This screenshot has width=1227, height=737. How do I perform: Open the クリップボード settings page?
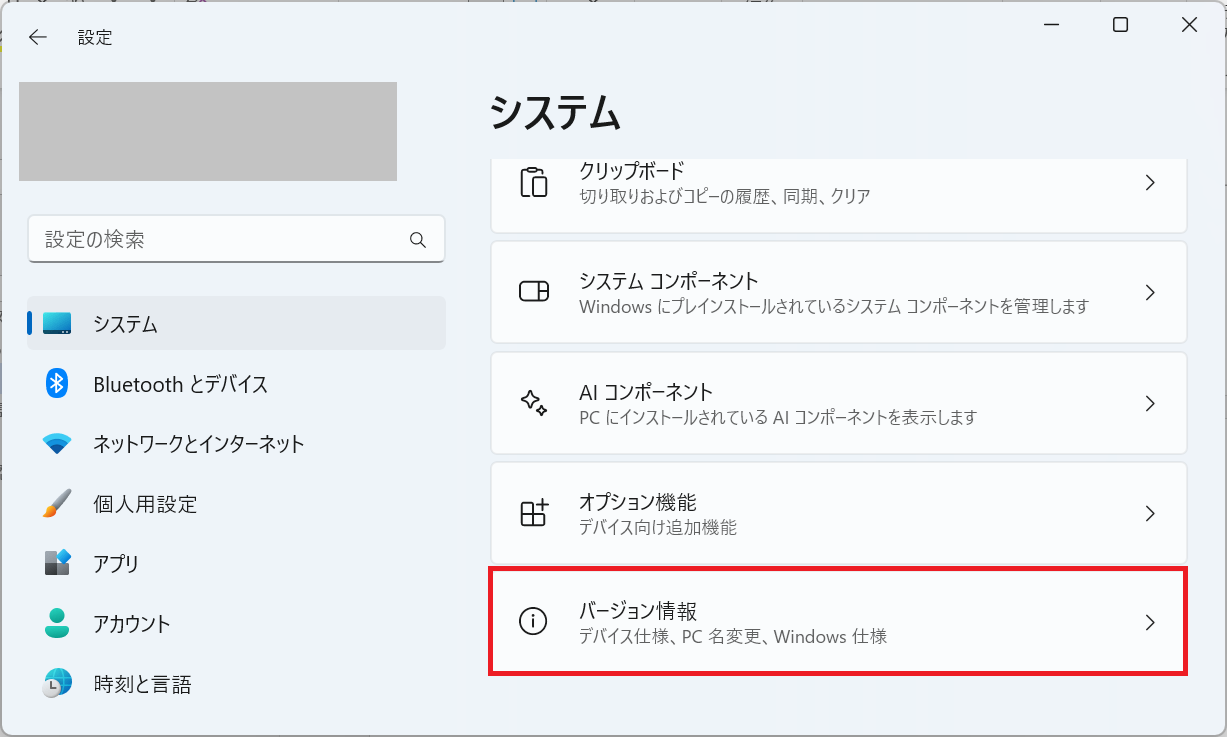(x=838, y=195)
